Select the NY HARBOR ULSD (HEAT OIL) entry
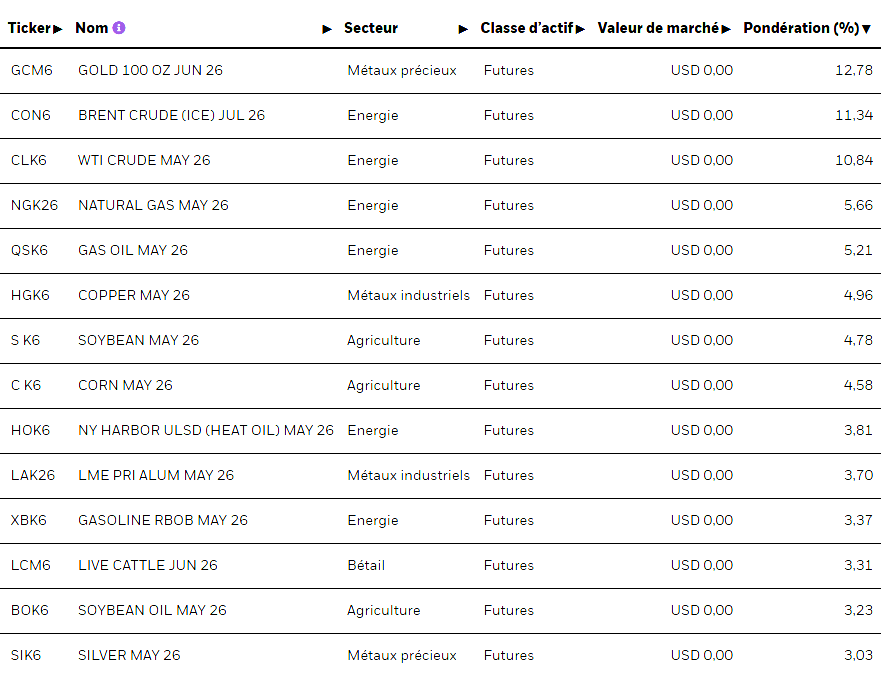The height and width of the screenshot is (676, 881). [x=205, y=430]
